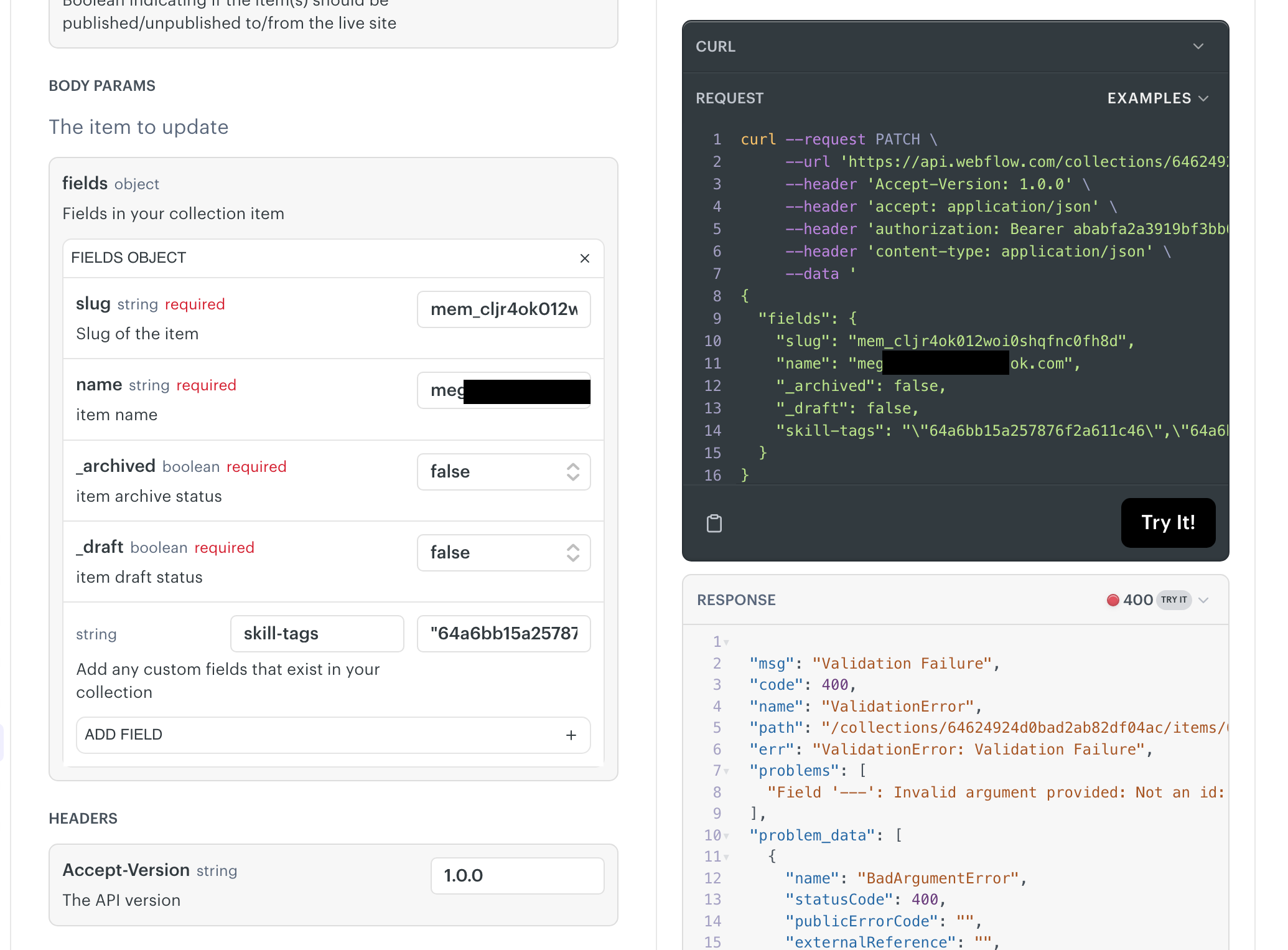Click the HEADERS heading
The height and width of the screenshot is (950, 1288).
click(83, 819)
